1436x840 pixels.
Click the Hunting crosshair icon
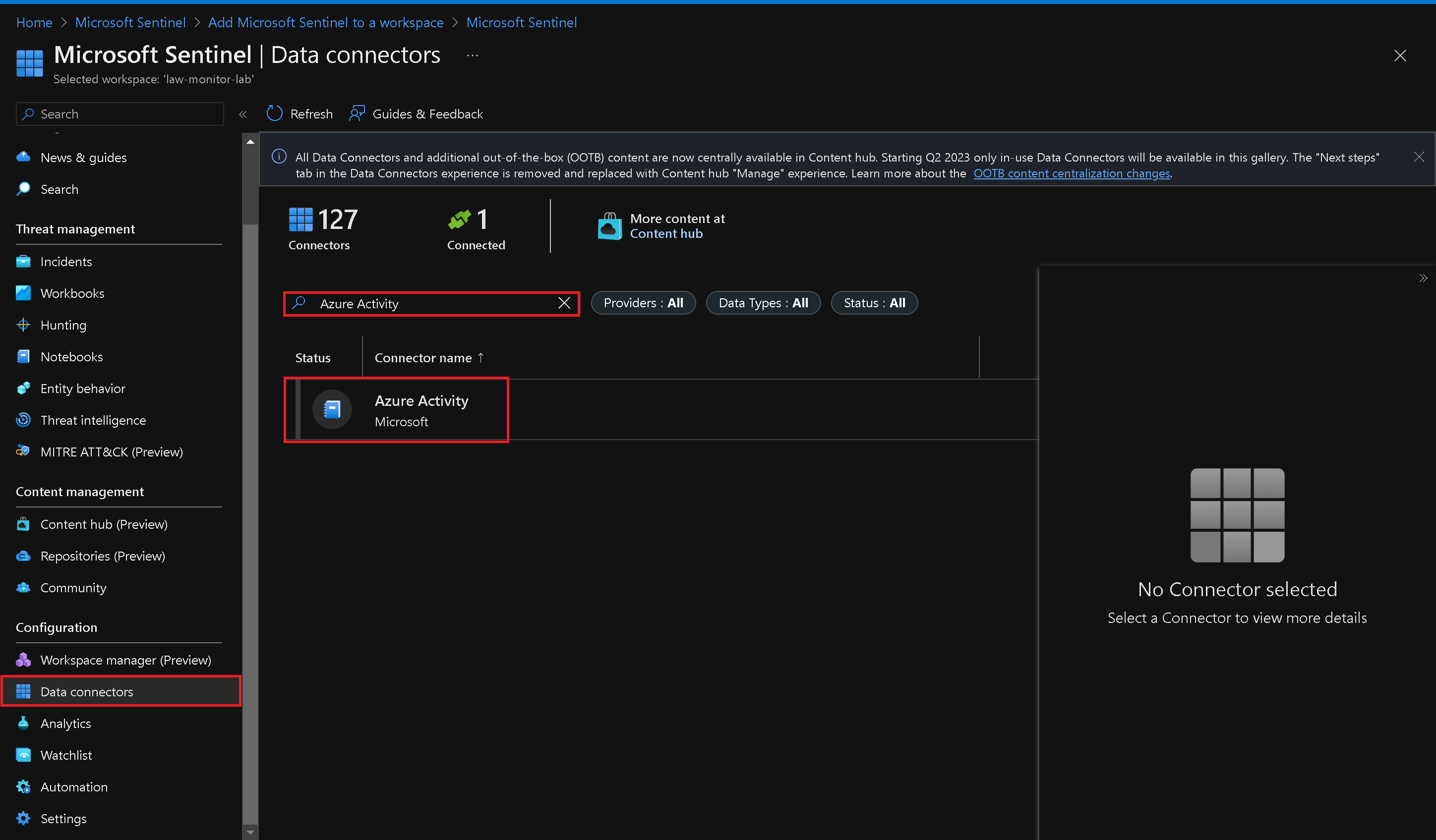23,325
